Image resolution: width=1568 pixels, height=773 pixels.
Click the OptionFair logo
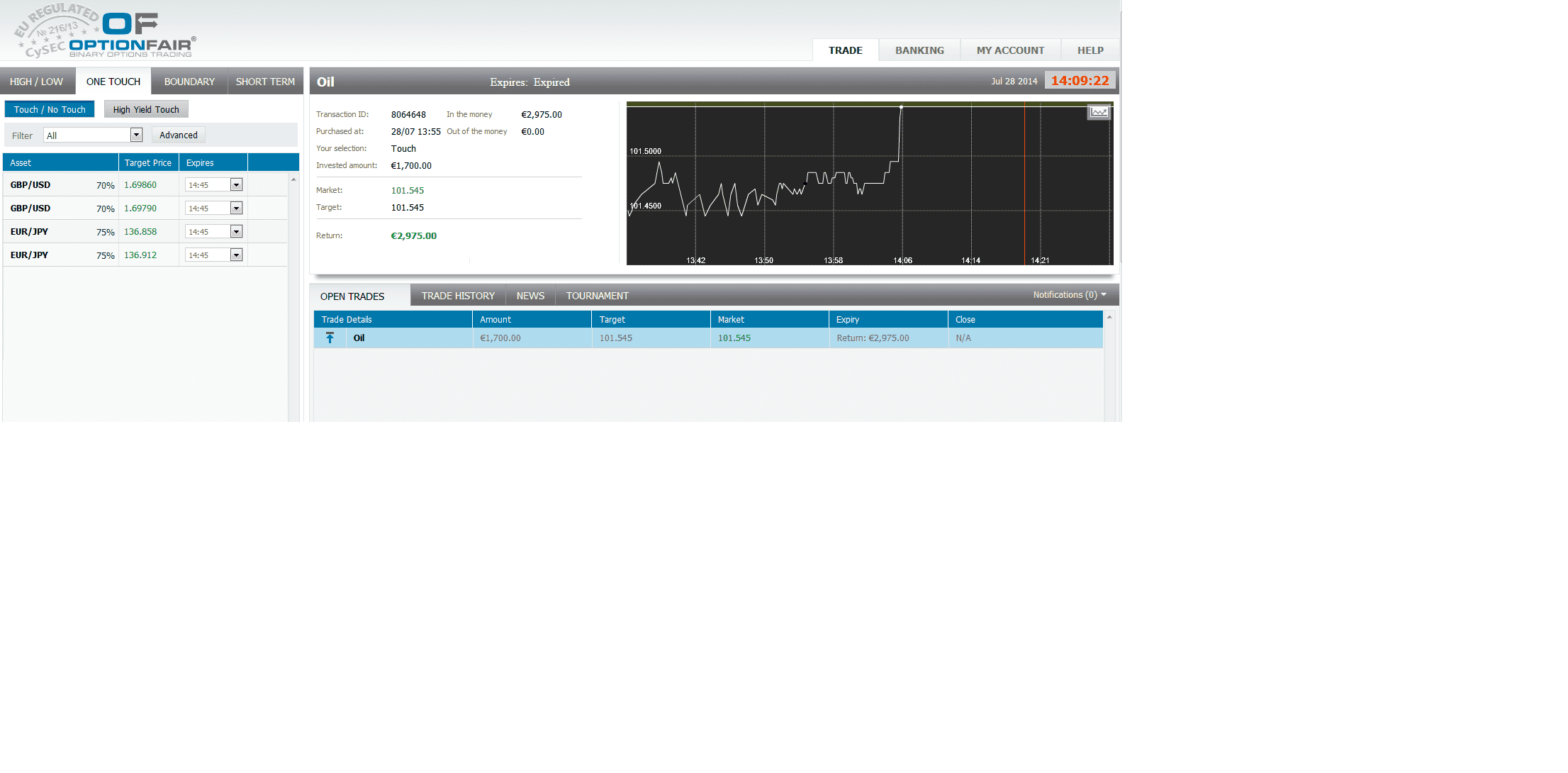(131, 32)
